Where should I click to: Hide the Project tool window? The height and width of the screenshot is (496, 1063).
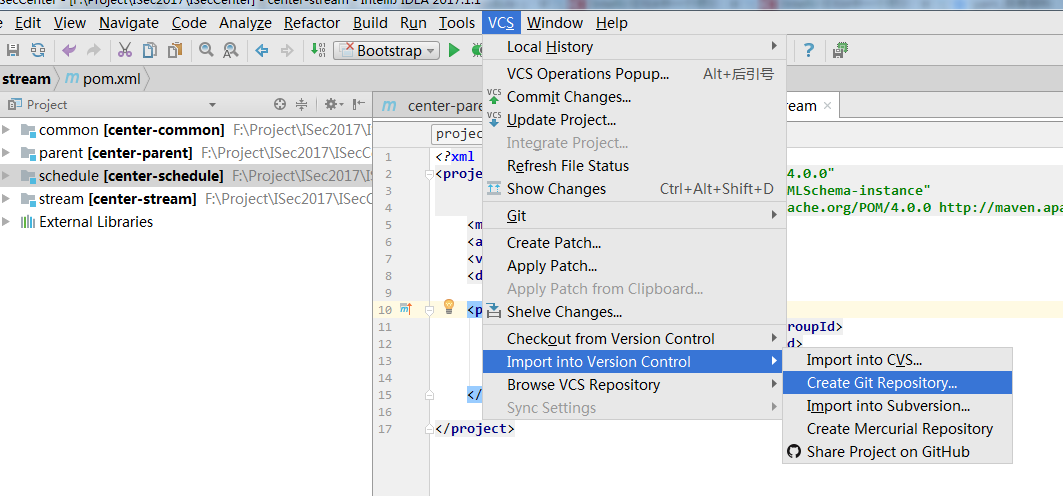(360, 104)
